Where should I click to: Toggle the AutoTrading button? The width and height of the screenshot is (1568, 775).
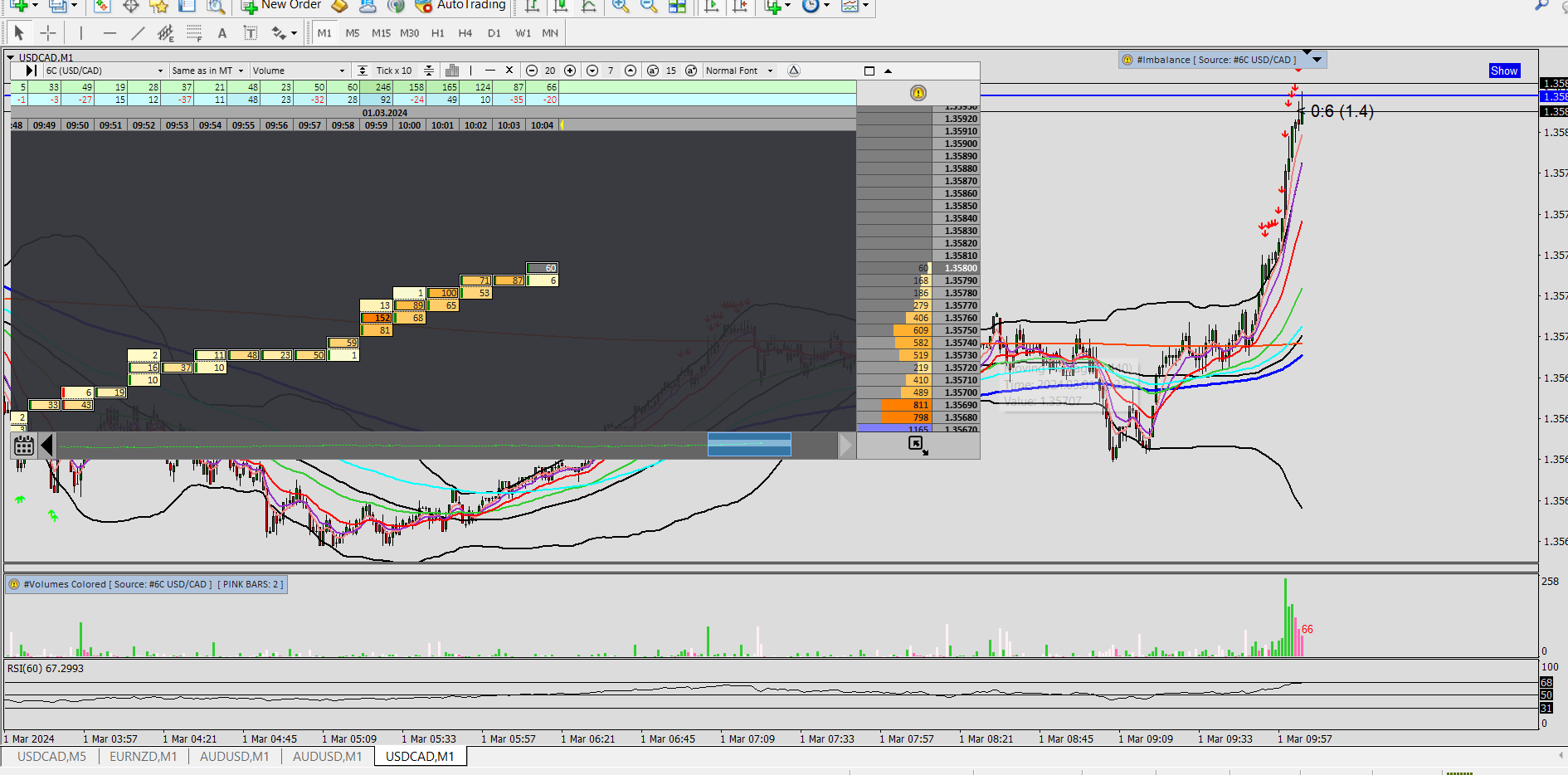[x=460, y=6]
